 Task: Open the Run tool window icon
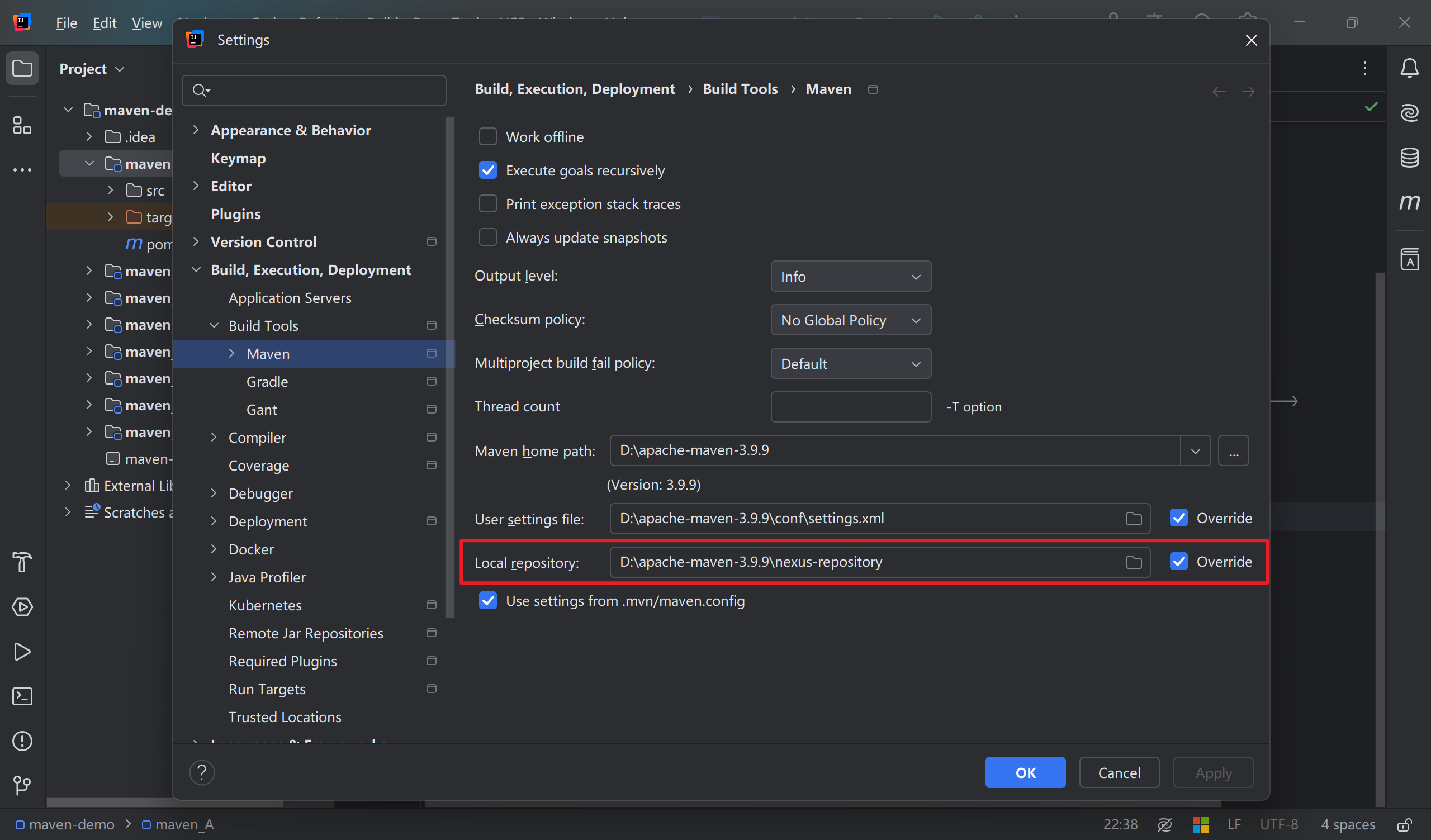point(22,652)
